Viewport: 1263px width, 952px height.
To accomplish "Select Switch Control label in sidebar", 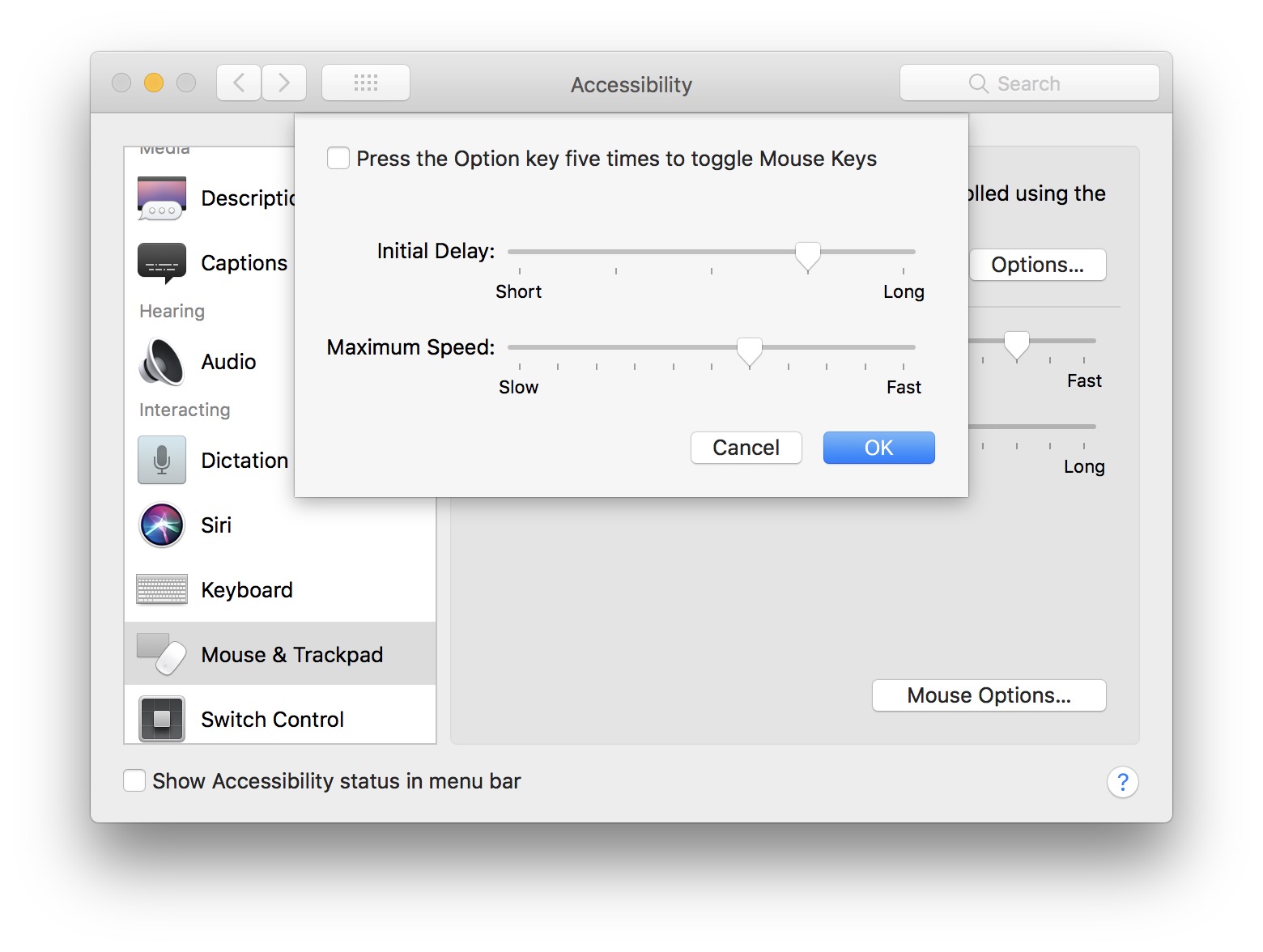I will point(273,719).
